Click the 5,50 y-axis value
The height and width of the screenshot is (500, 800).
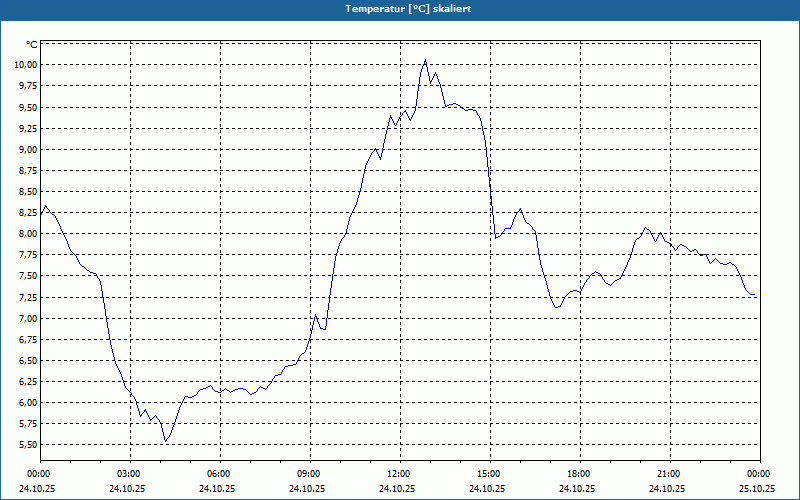tap(28, 445)
